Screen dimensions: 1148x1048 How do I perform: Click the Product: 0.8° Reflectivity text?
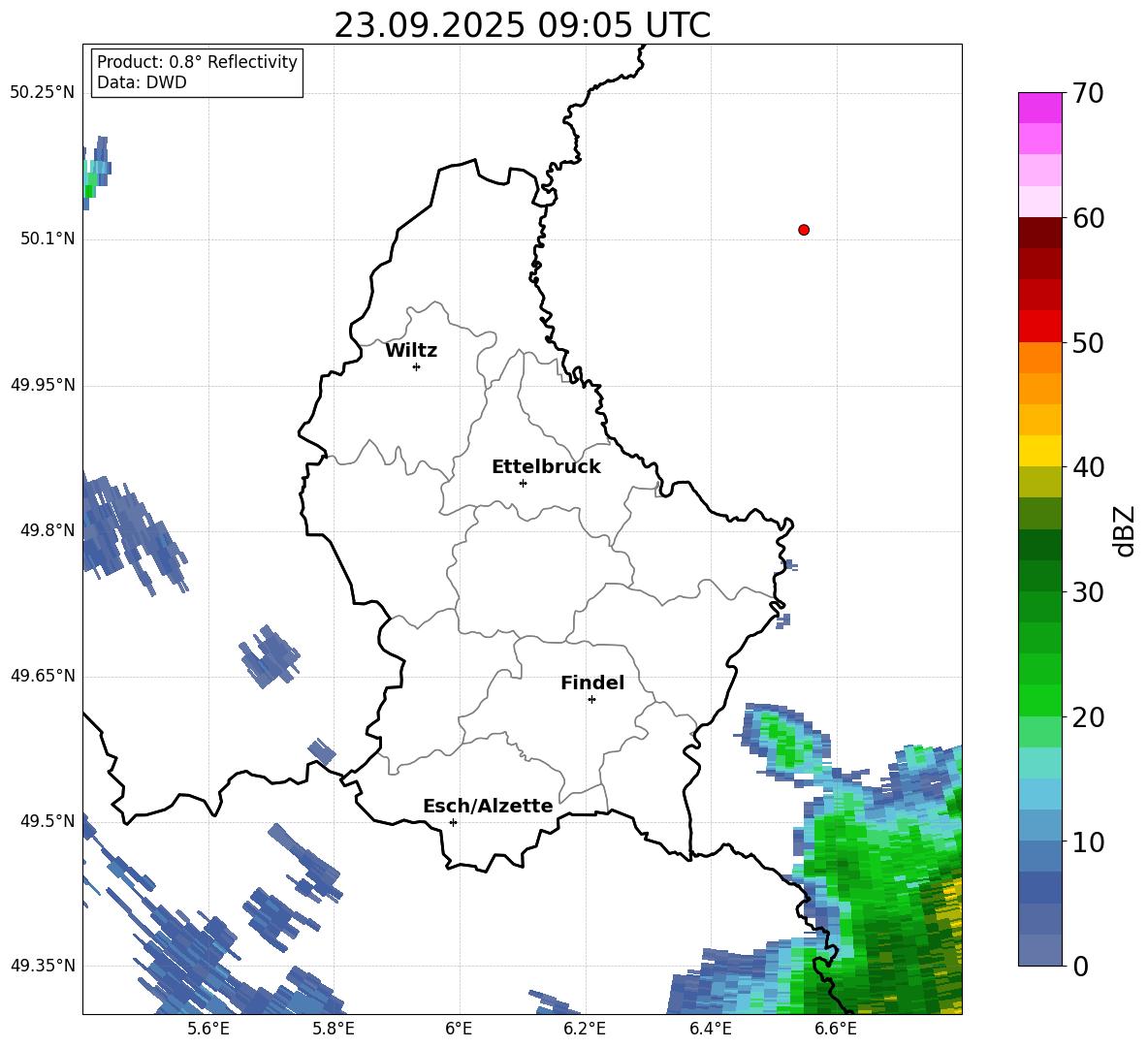click(x=197, y=61)
